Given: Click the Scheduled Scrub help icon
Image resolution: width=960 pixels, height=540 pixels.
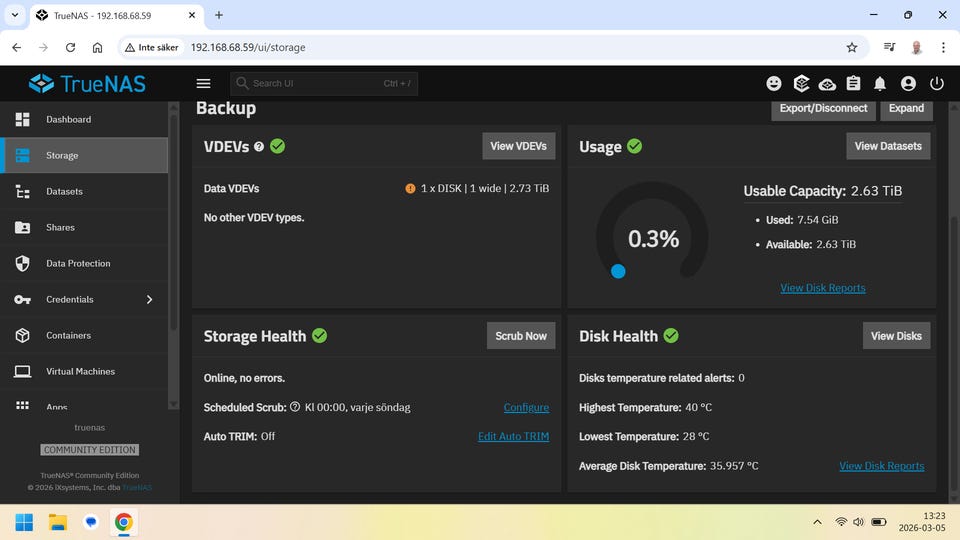Looking at the screenshot, I should (x=295, y=407).
